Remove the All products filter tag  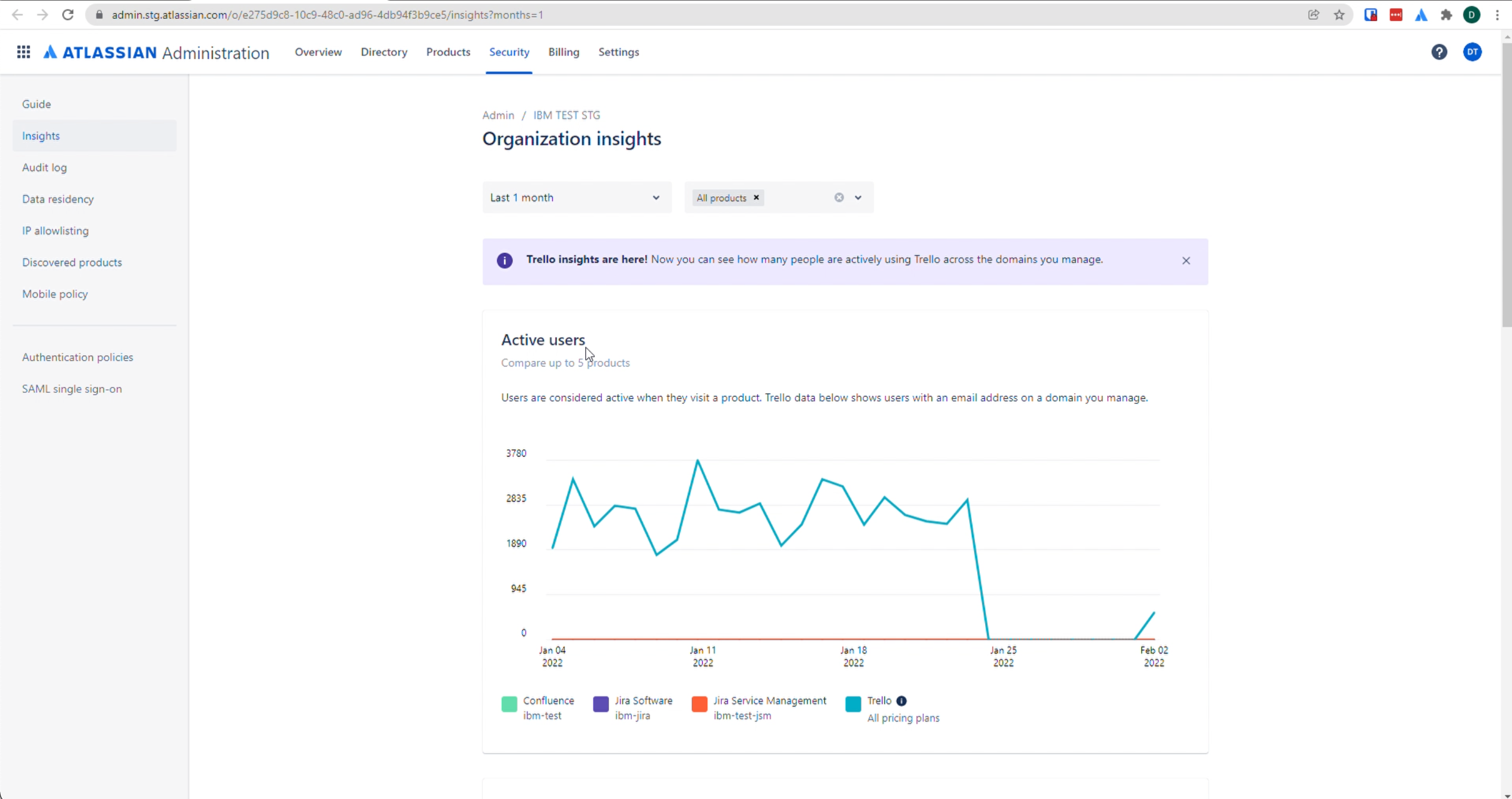point(756,197)
